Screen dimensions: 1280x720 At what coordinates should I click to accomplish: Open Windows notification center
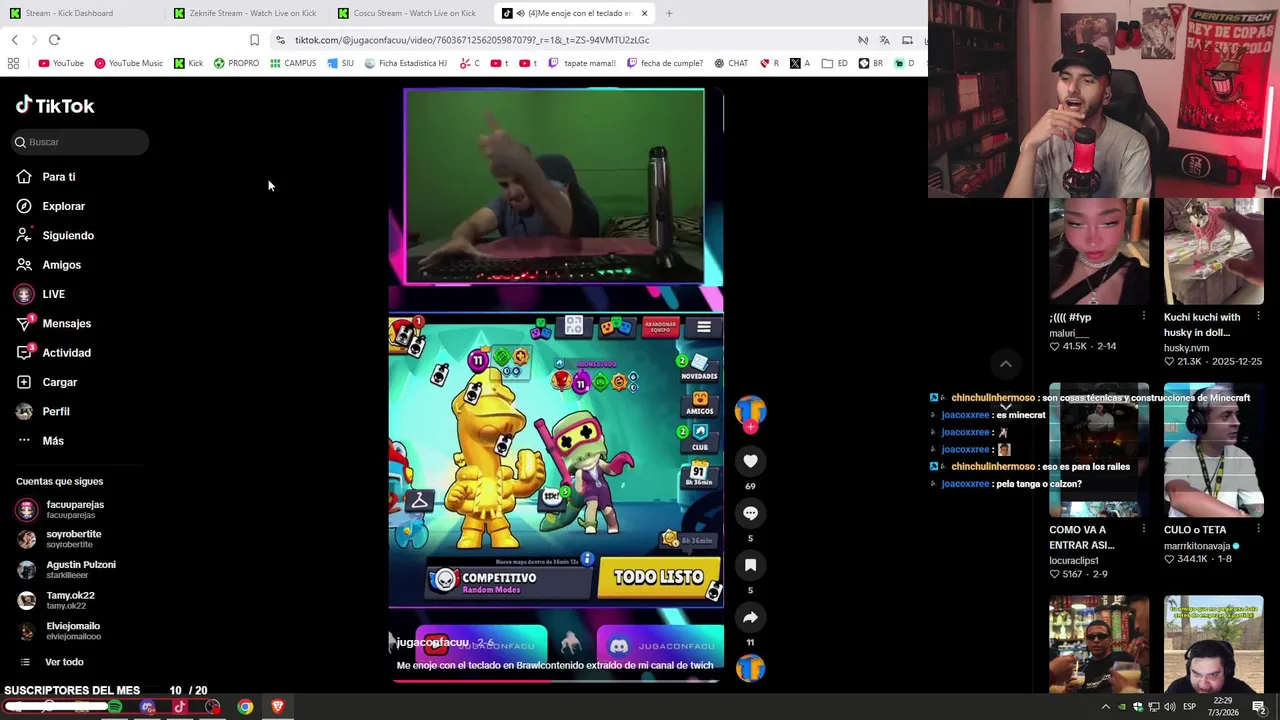(1259, 707)
